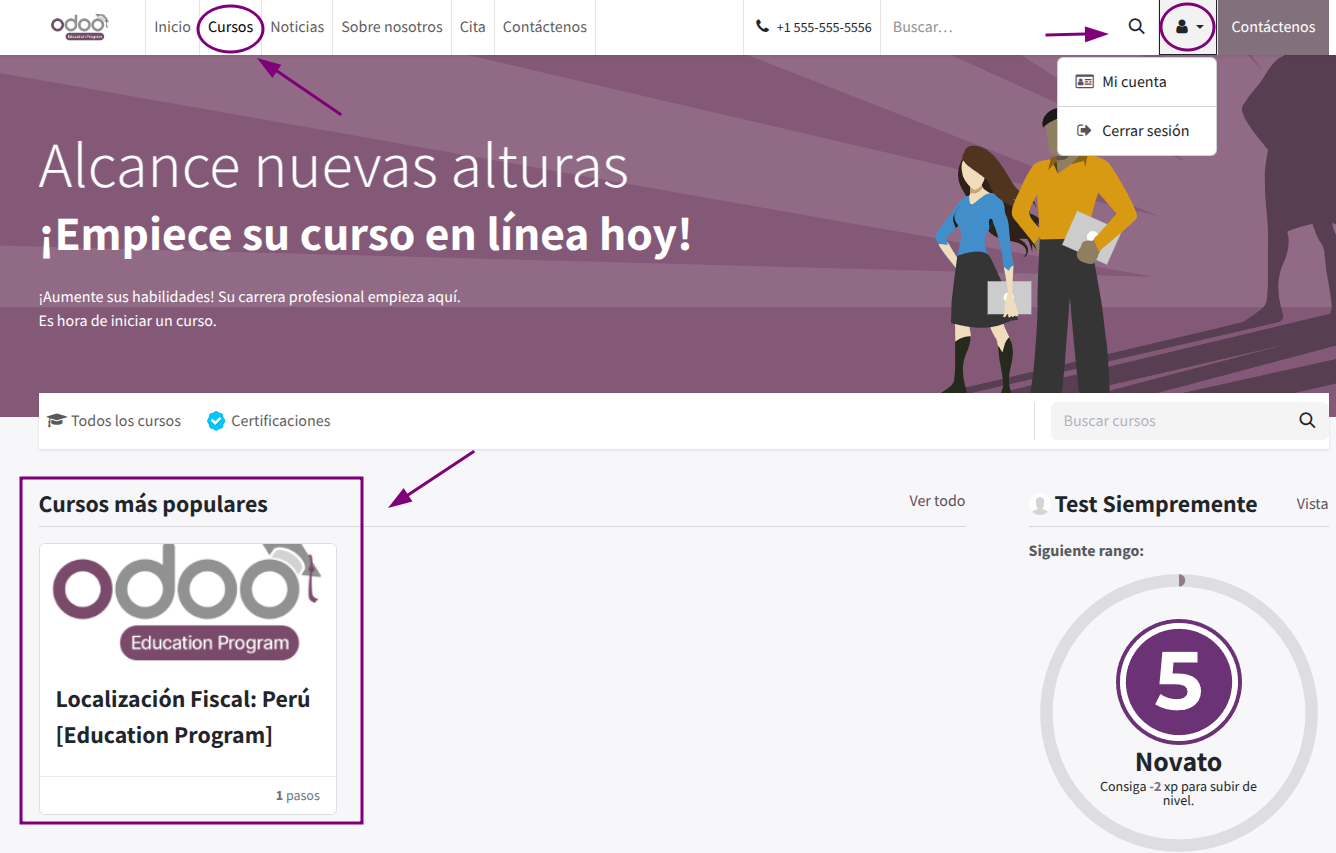Click the Vista link
The height and width of the screenshot is (853, 1336).
pyautogui.click(x=1312, y=504)
